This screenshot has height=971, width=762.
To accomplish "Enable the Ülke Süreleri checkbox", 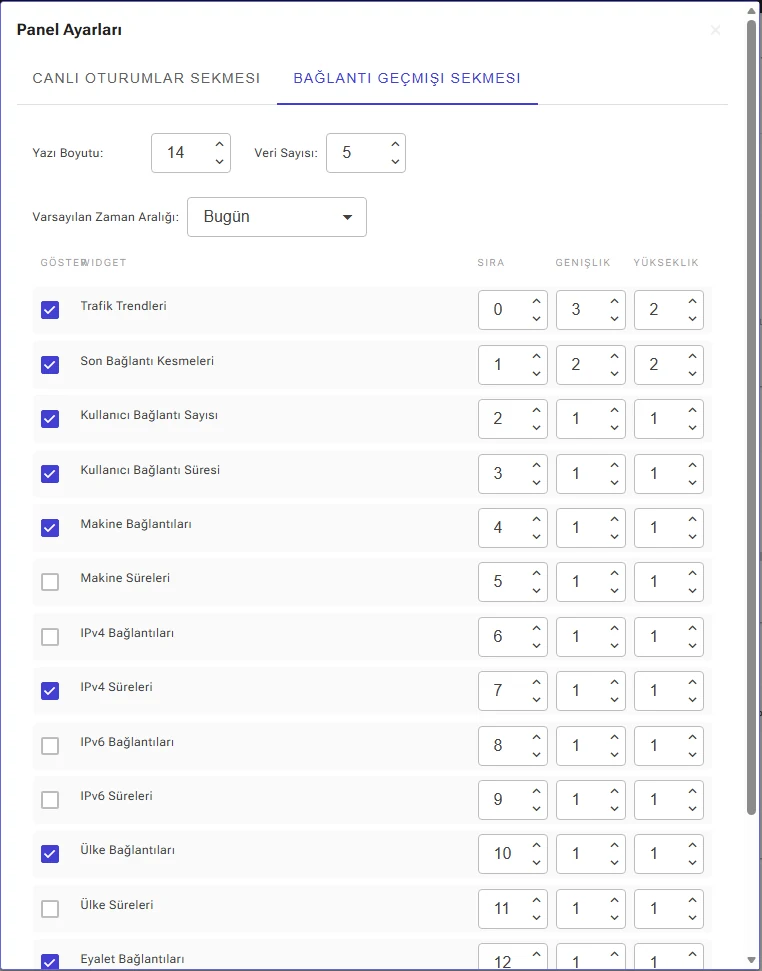I will click(x=50, y=908).
